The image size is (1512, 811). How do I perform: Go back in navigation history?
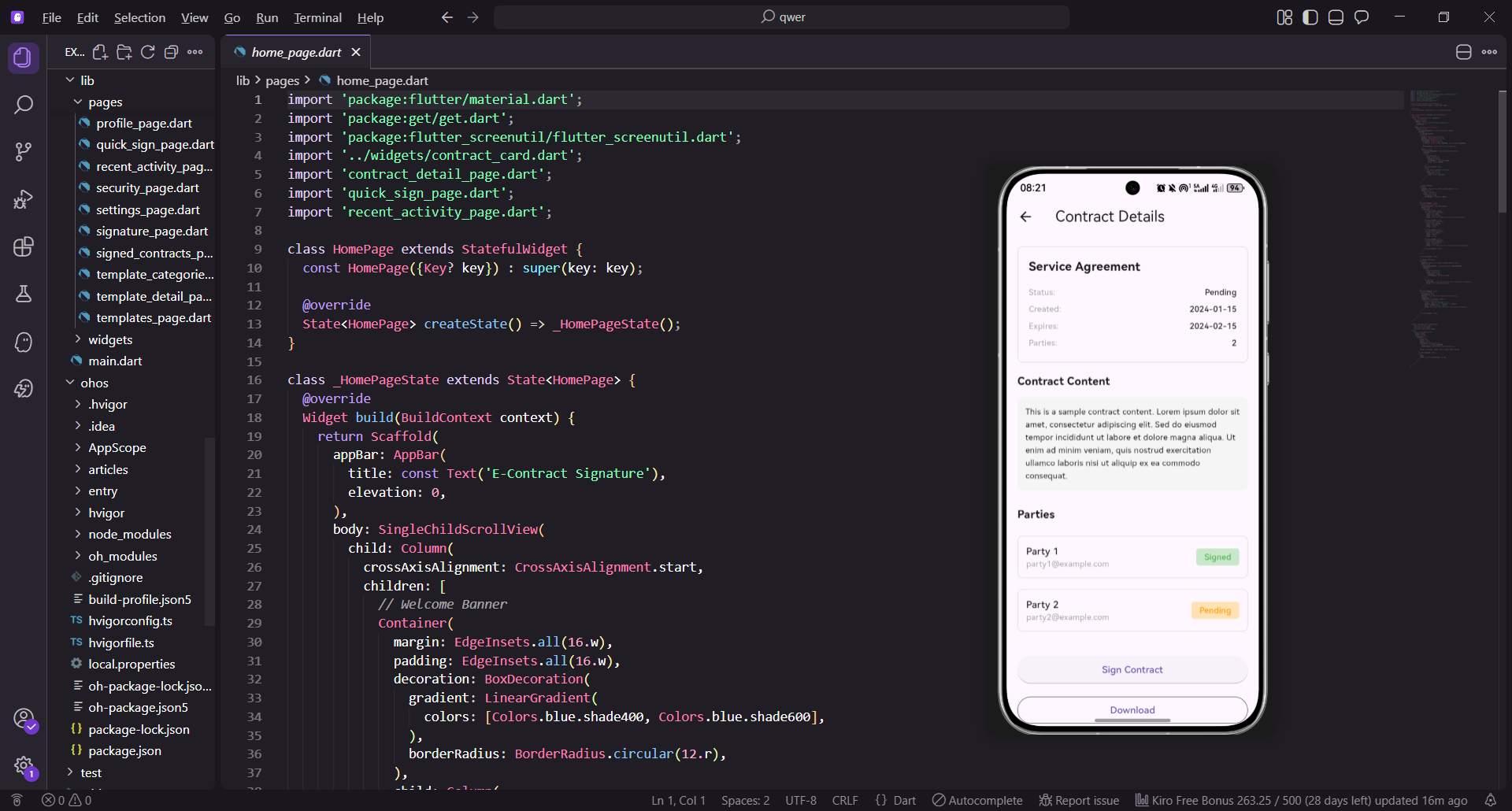[x=447, y=17]
